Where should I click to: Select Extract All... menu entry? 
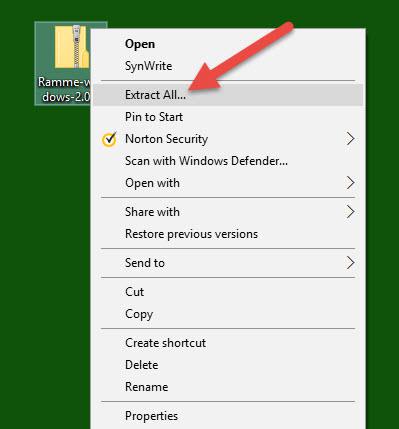pos(228,95)
